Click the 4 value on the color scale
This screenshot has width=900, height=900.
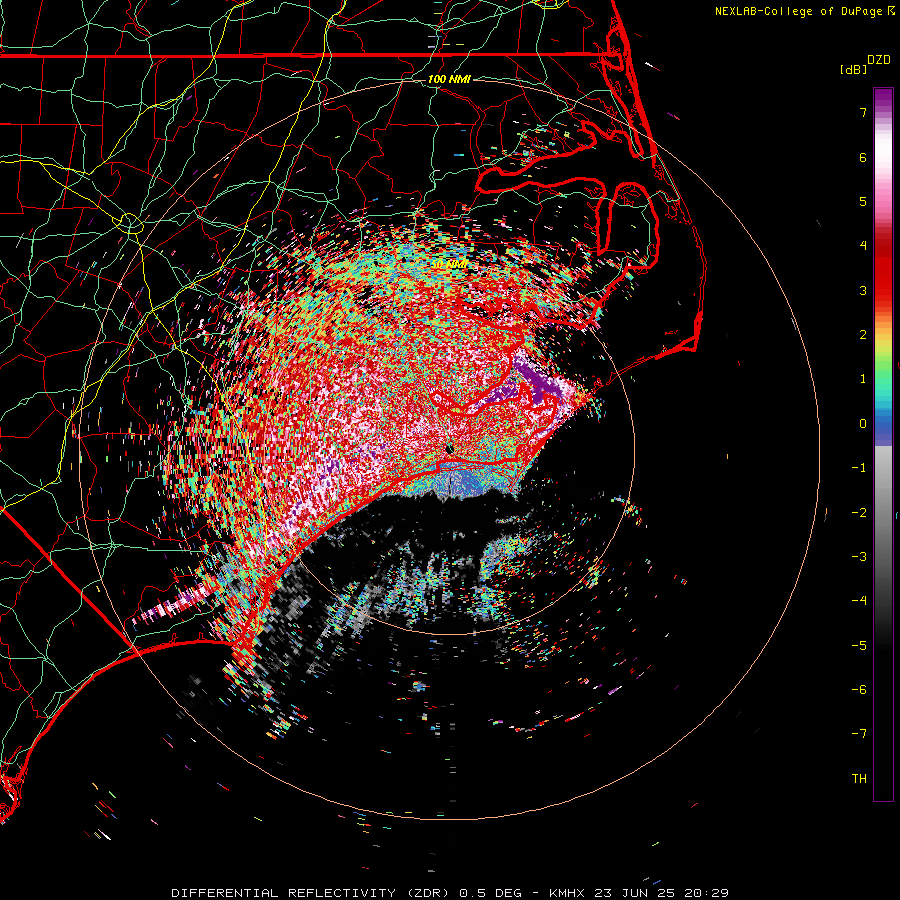863,246
